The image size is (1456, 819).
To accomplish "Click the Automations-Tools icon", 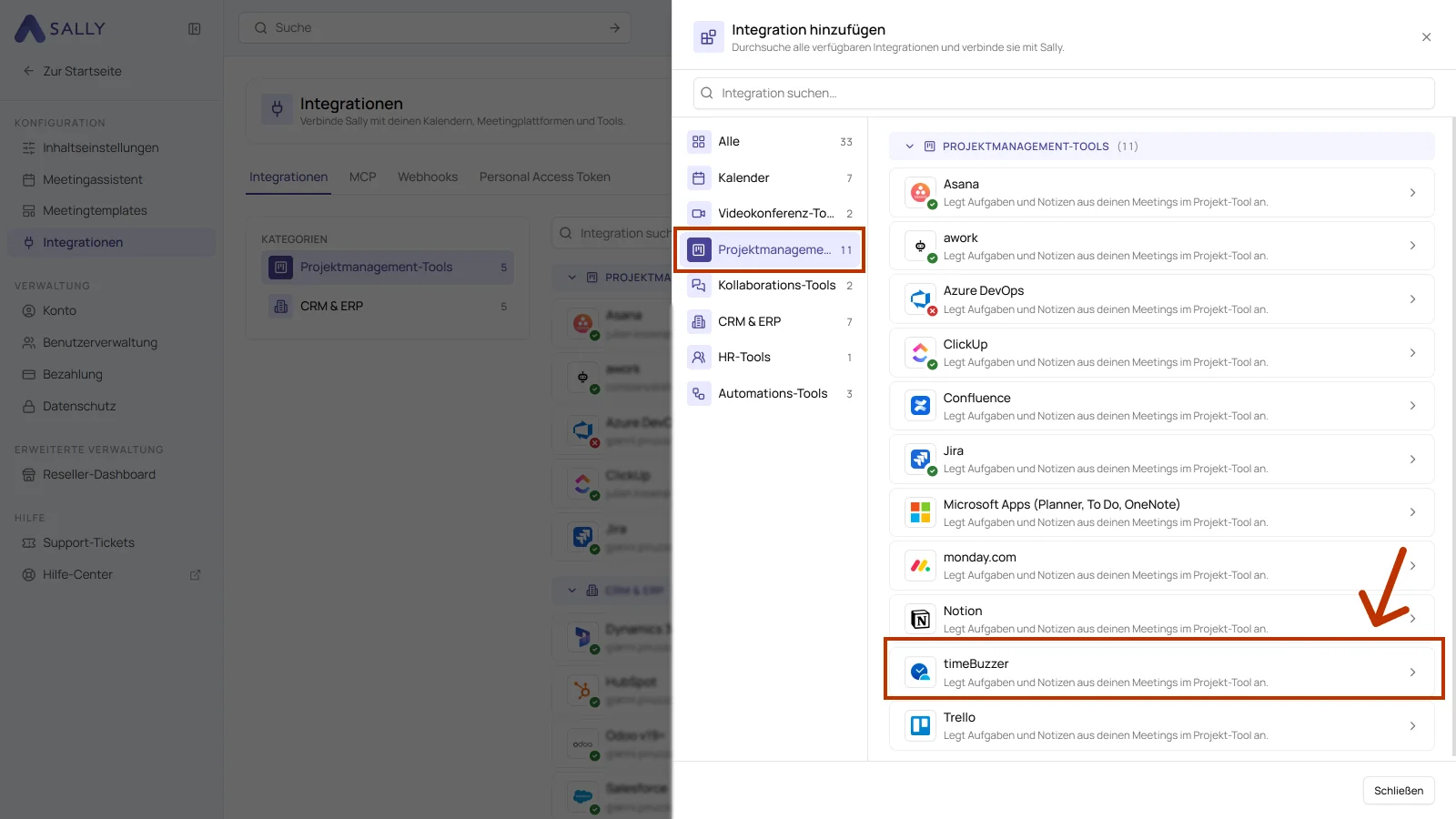I will pos(699,393).
